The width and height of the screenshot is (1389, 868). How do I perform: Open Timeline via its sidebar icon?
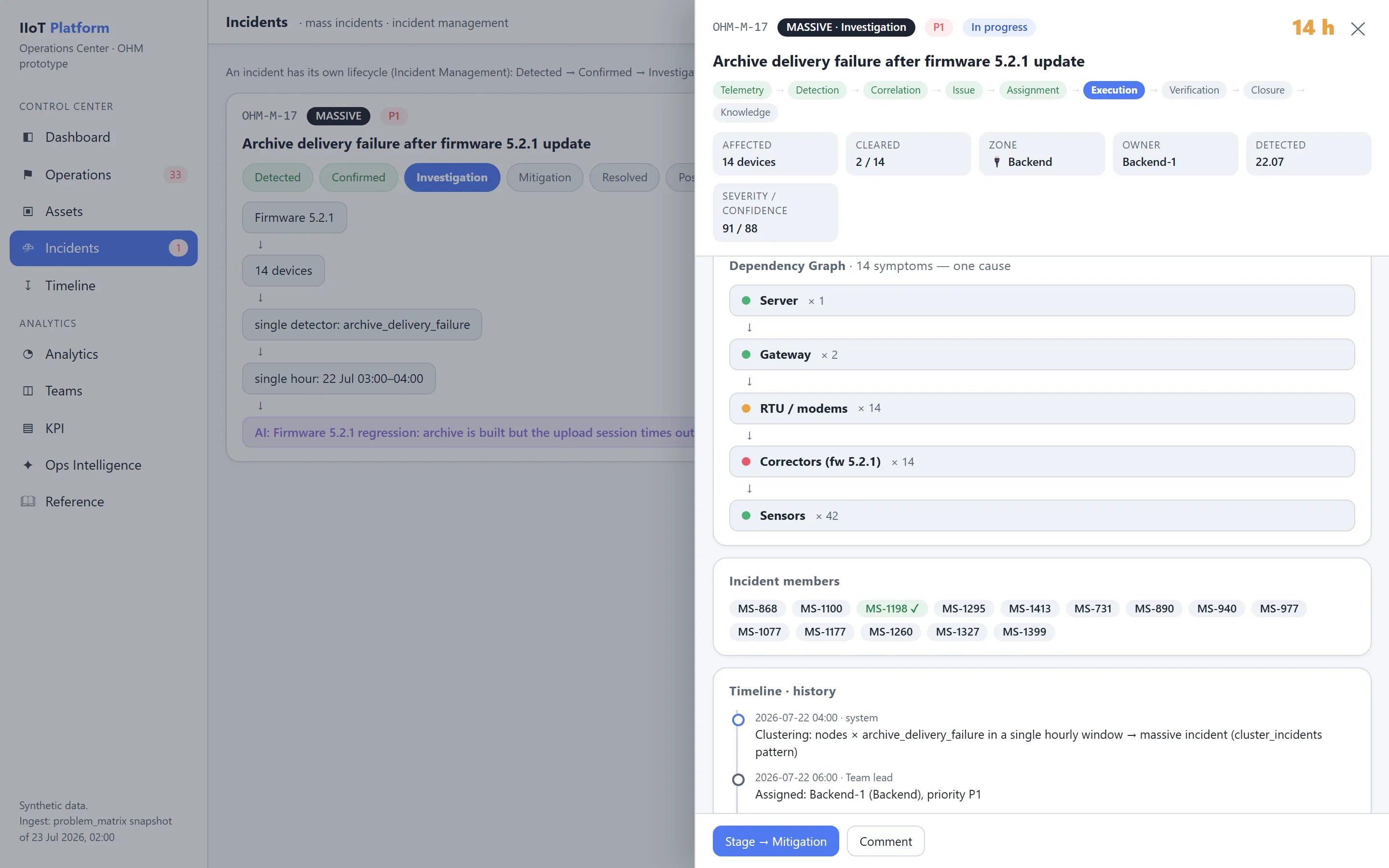point(27,285)
